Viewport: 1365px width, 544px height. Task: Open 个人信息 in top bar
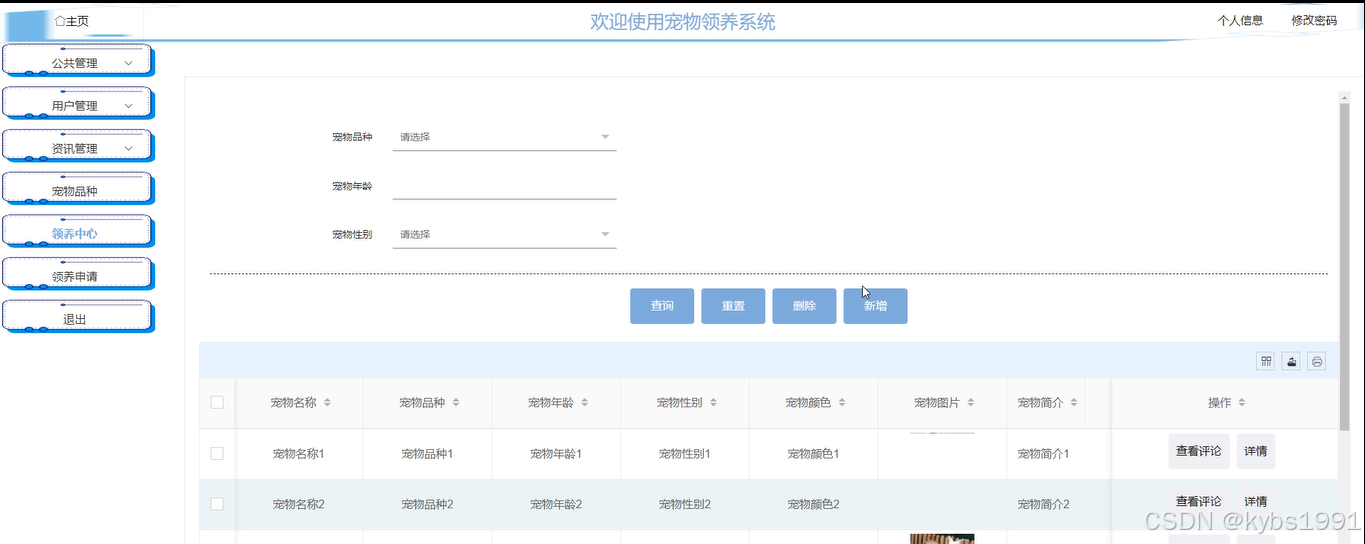[1240, 20]
